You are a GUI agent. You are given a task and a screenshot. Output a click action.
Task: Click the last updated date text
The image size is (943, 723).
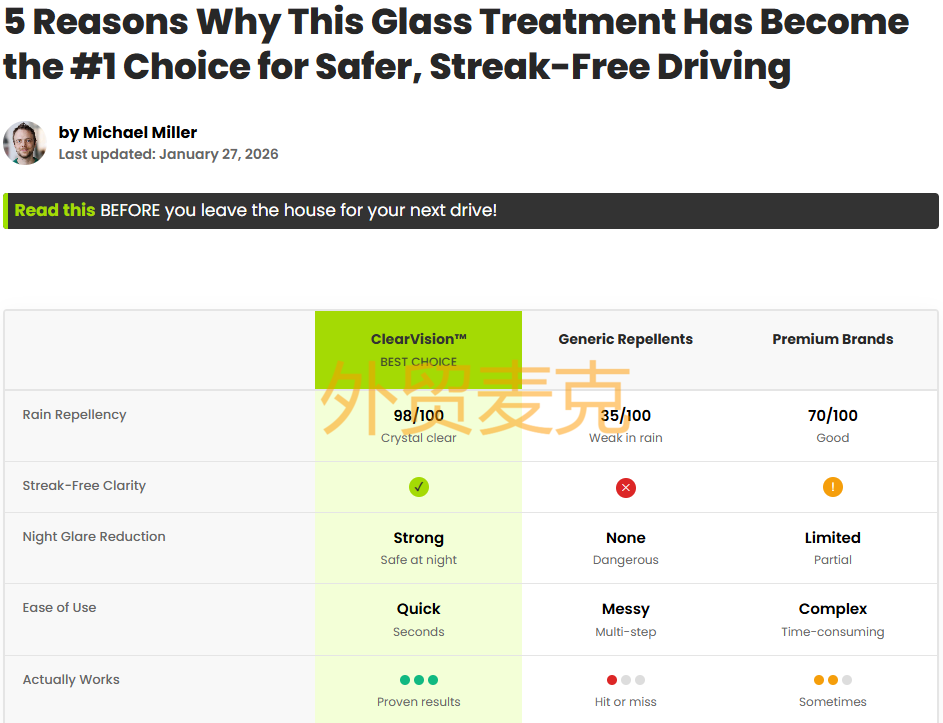point(168,154)
